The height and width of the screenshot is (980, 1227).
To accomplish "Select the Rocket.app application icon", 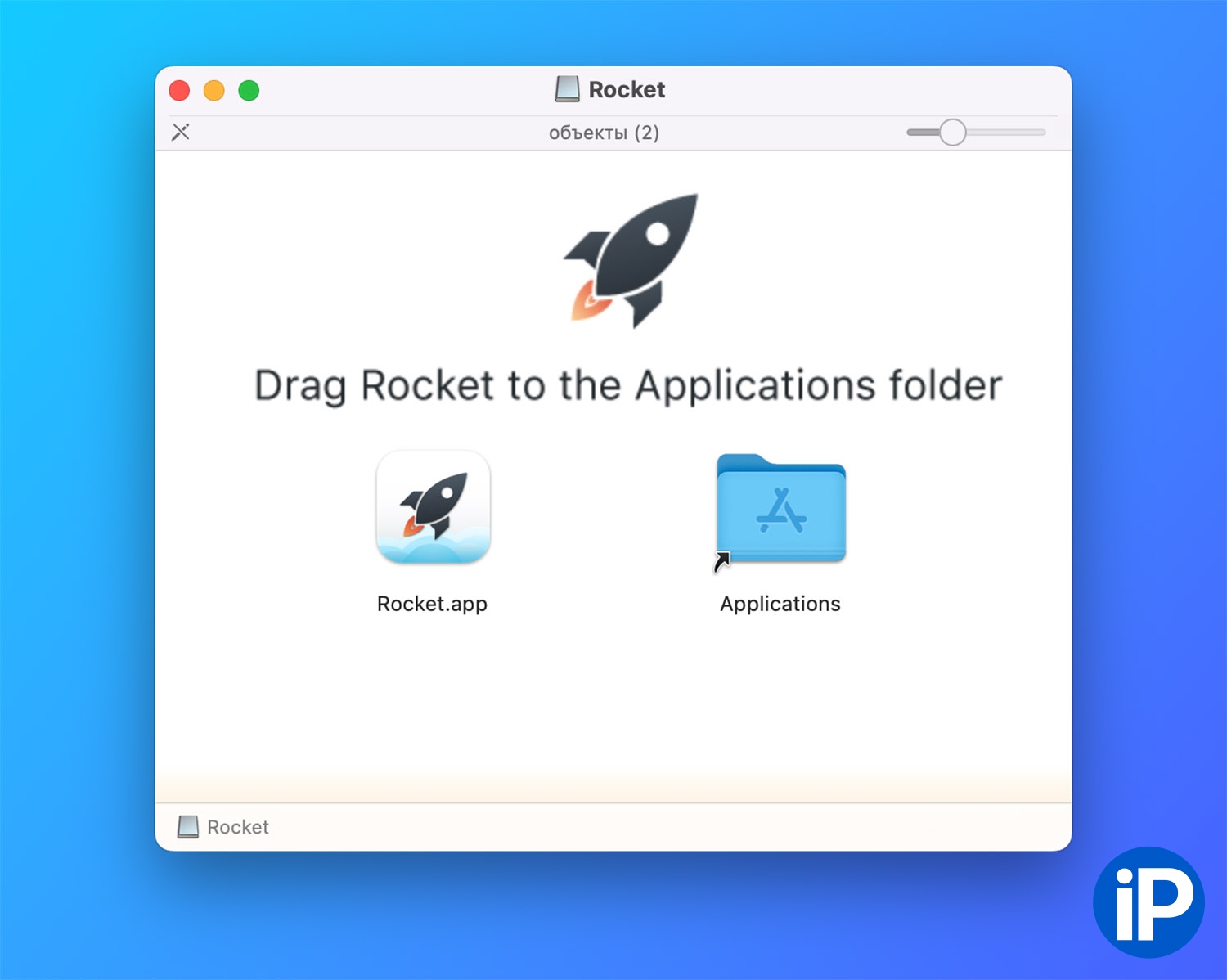I will 434,507.
